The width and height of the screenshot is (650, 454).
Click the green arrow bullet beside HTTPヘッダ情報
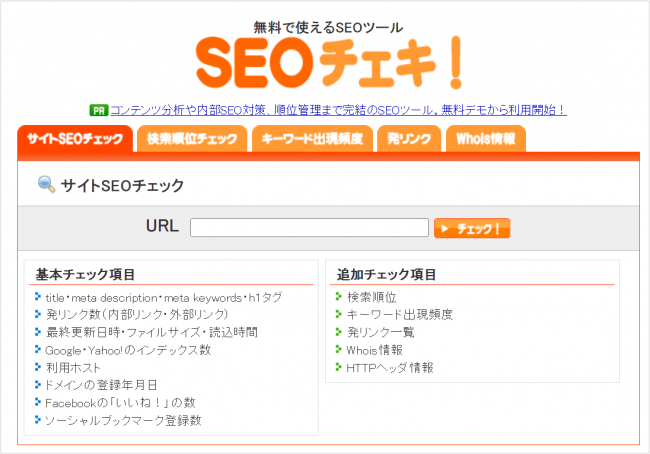click(339, 367)
